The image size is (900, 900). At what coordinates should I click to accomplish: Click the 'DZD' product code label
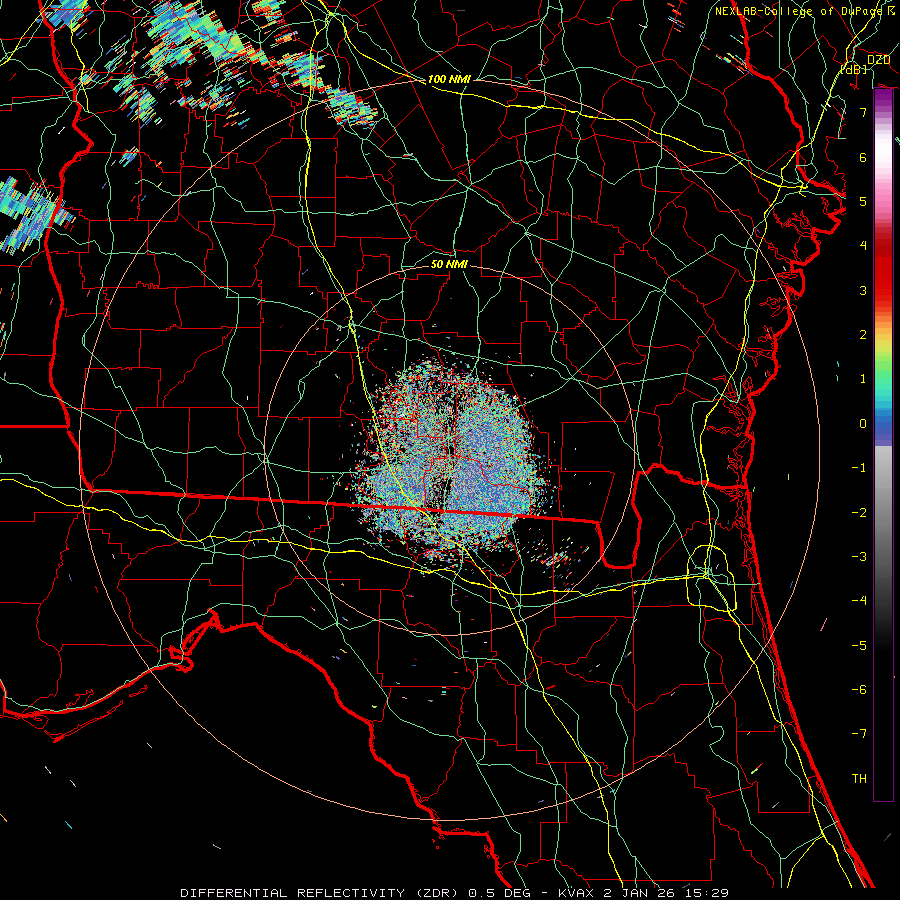[879, 60]
